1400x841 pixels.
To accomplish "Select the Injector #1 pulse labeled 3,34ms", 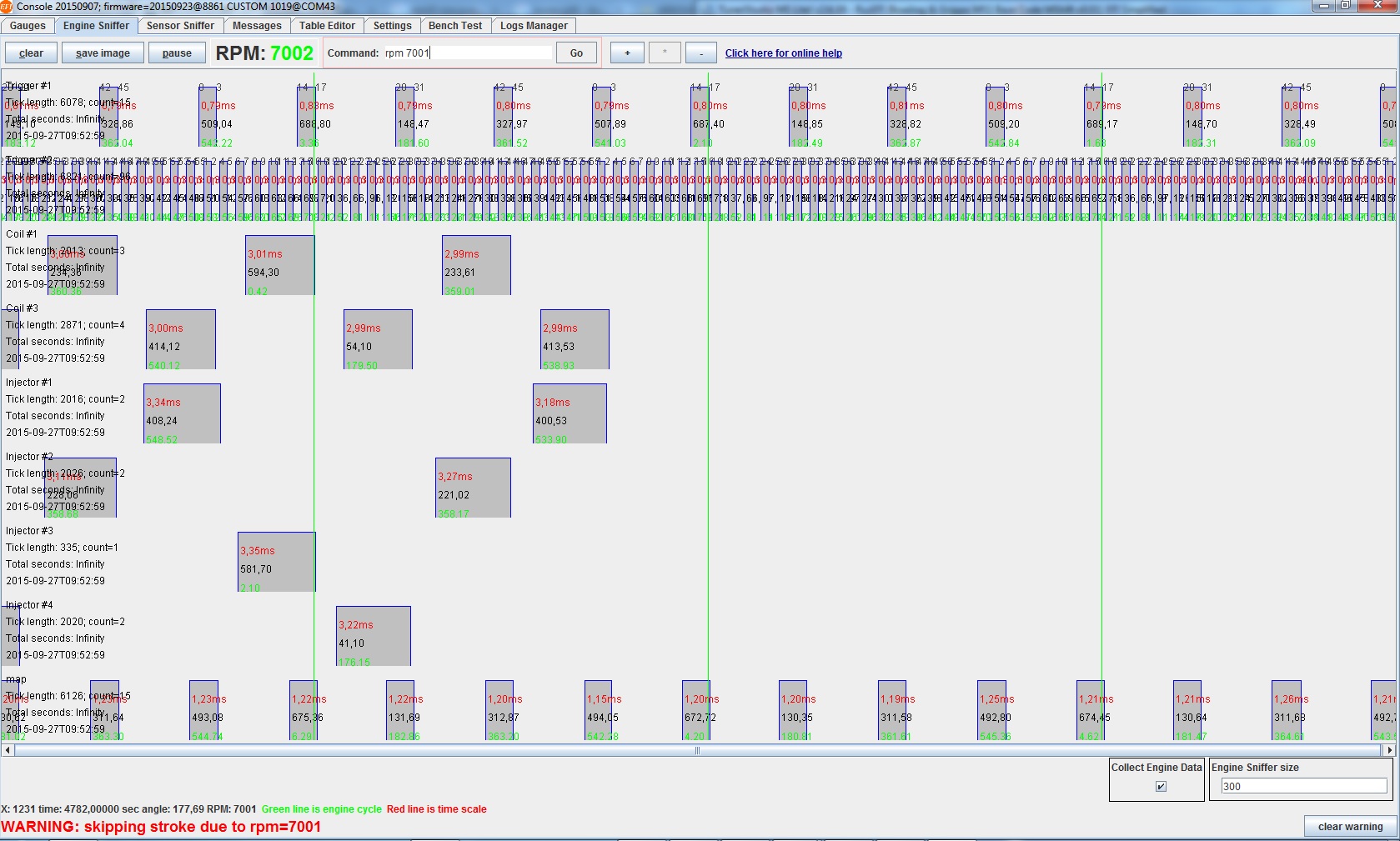I will (182, 413).
